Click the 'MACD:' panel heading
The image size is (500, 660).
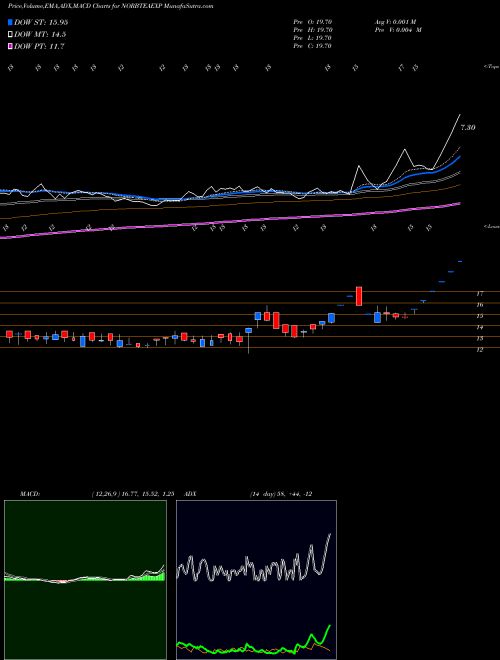coord(30,494)
